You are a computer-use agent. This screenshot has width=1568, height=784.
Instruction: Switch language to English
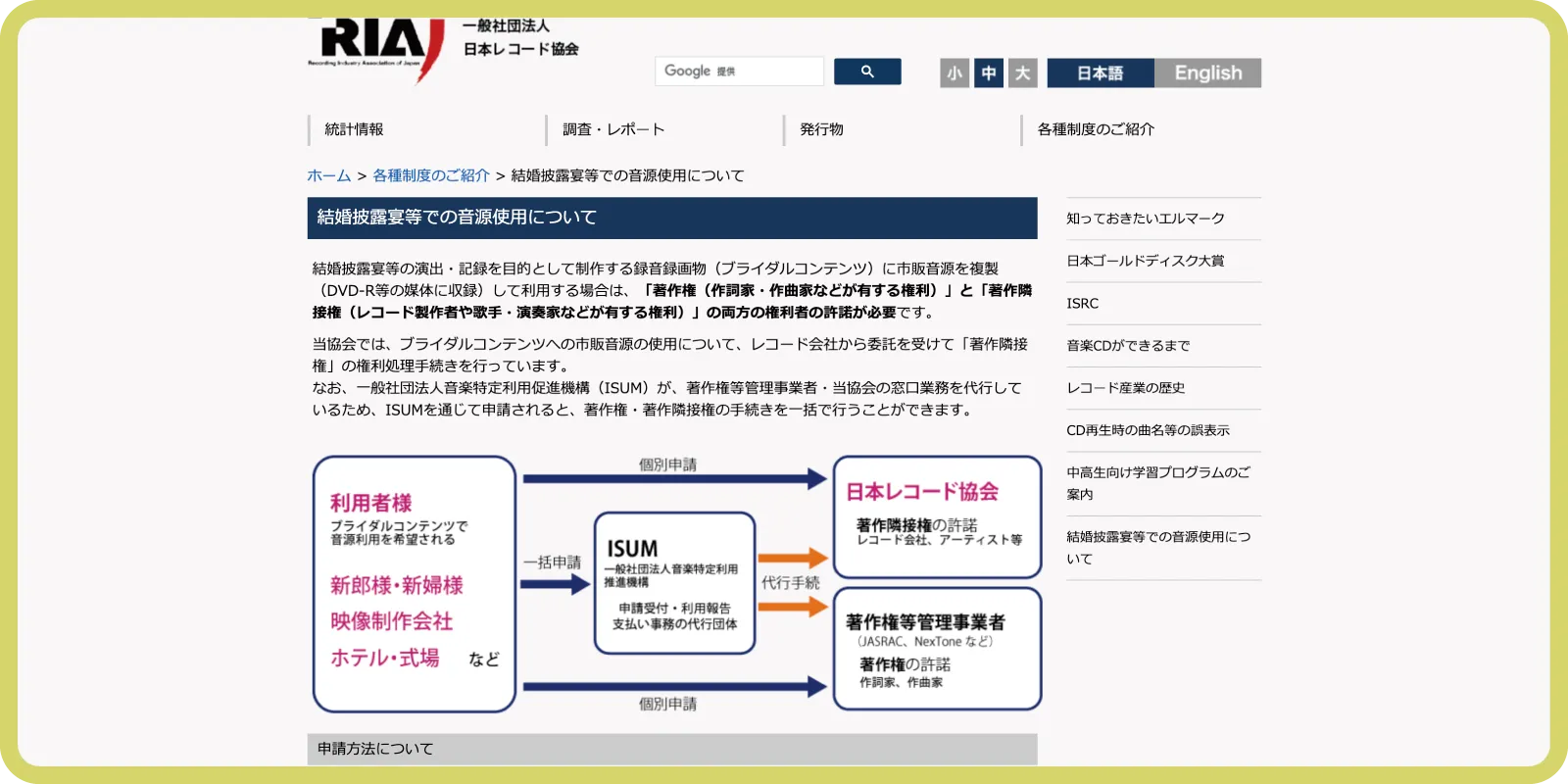1208,73
